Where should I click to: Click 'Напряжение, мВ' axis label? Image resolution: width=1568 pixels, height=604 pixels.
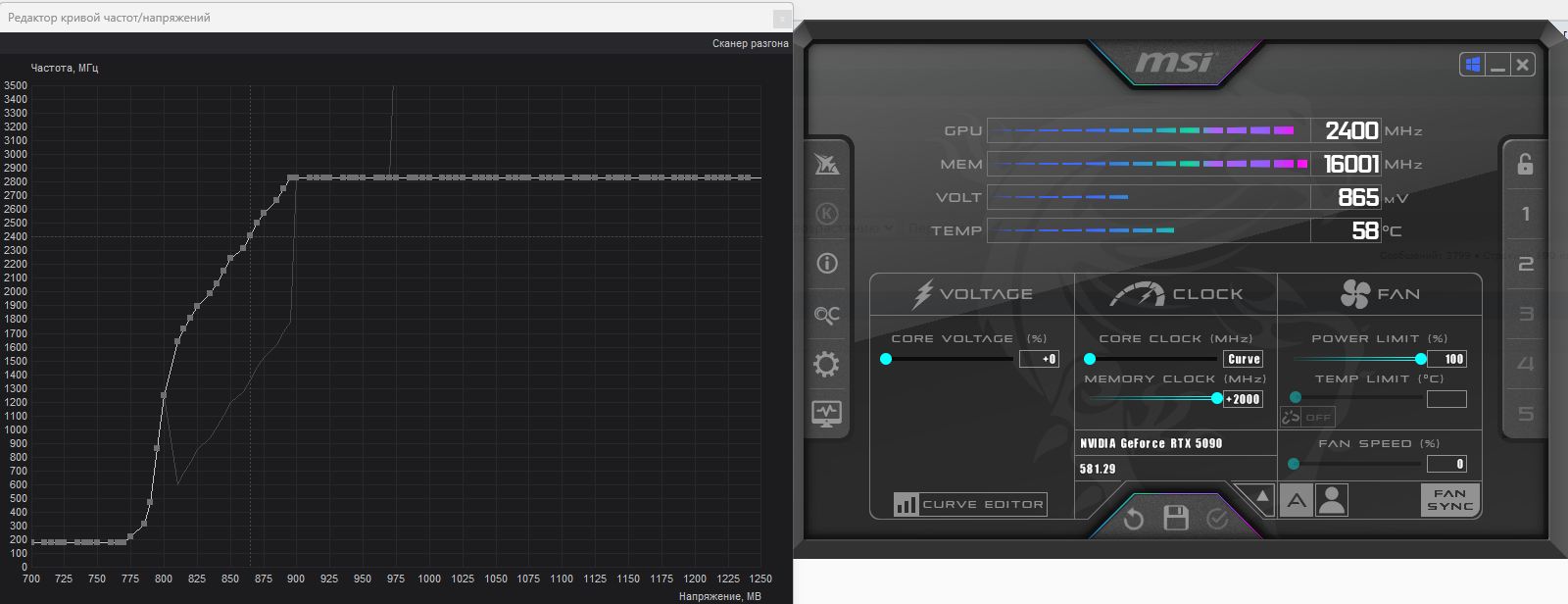[x=720, y=596]
